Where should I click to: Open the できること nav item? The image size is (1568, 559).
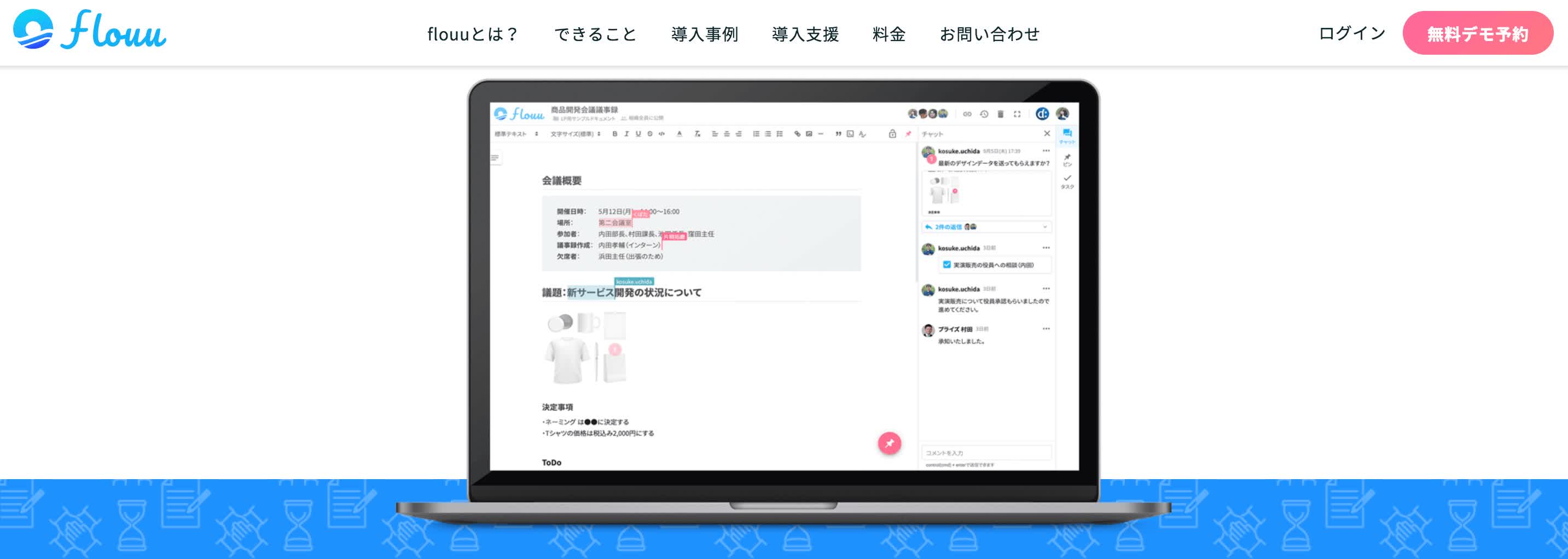[x=595, y=34]
